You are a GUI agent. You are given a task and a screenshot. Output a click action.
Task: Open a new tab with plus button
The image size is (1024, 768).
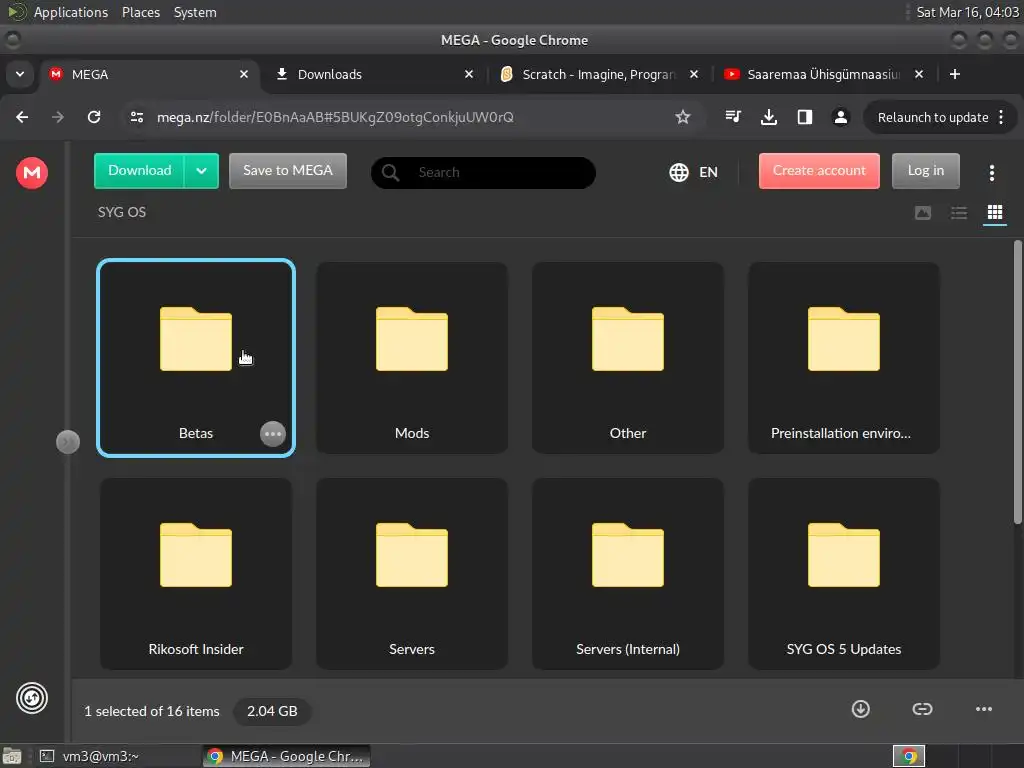955,74
